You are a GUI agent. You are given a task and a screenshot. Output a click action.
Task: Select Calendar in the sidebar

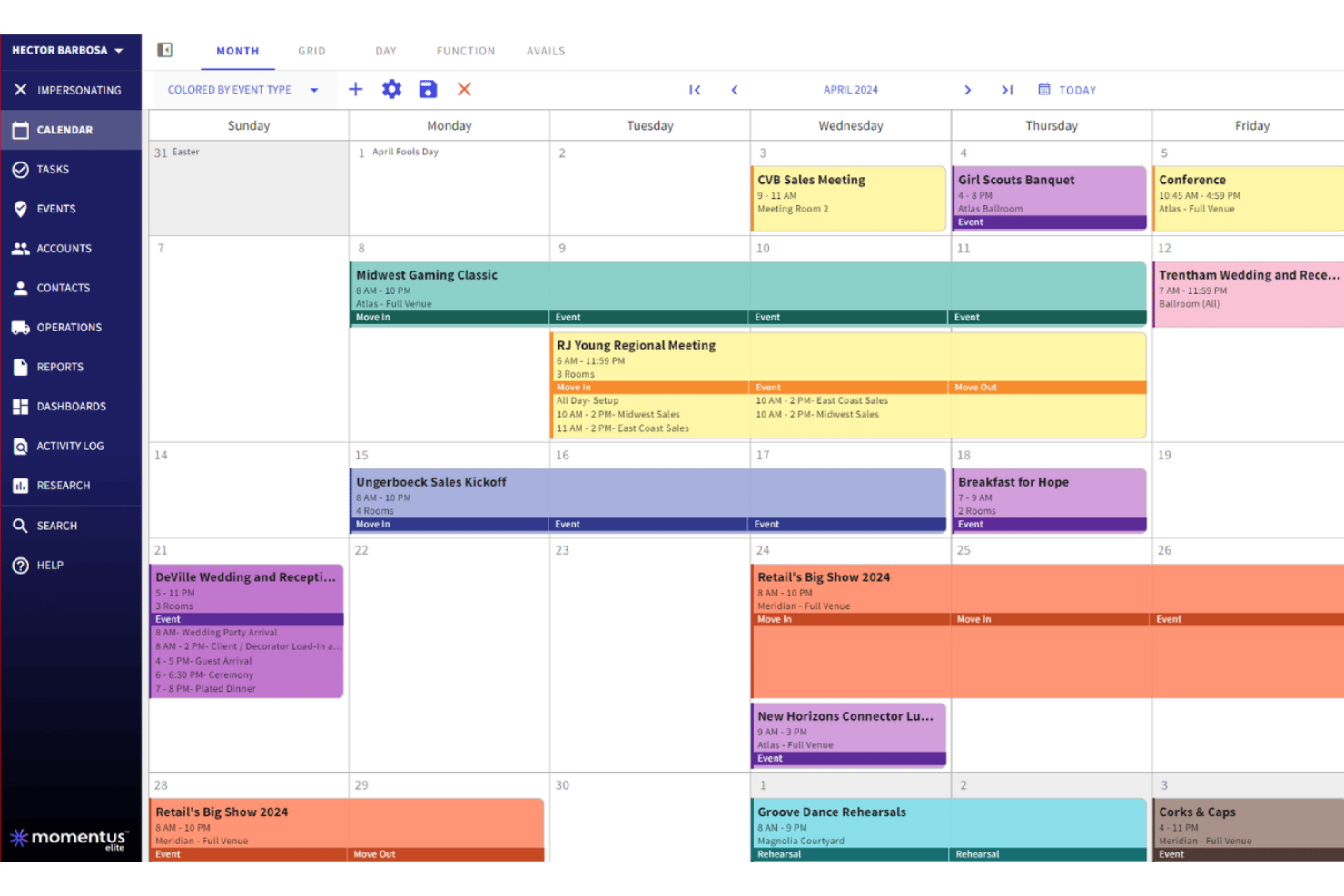(71, 130)
